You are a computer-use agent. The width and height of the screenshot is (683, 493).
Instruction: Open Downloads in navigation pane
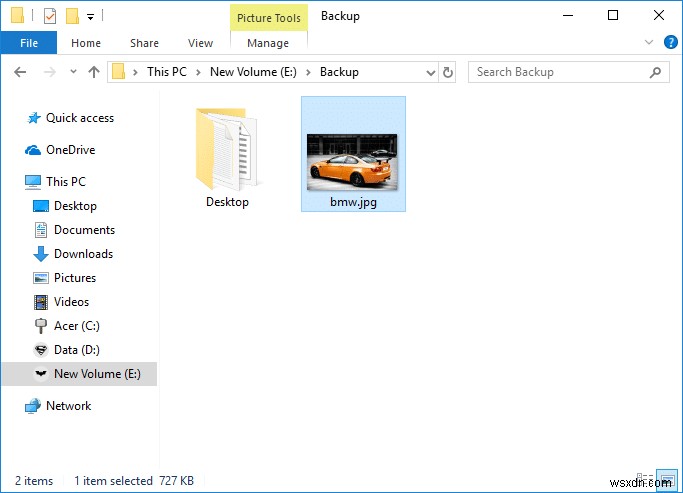84,254
